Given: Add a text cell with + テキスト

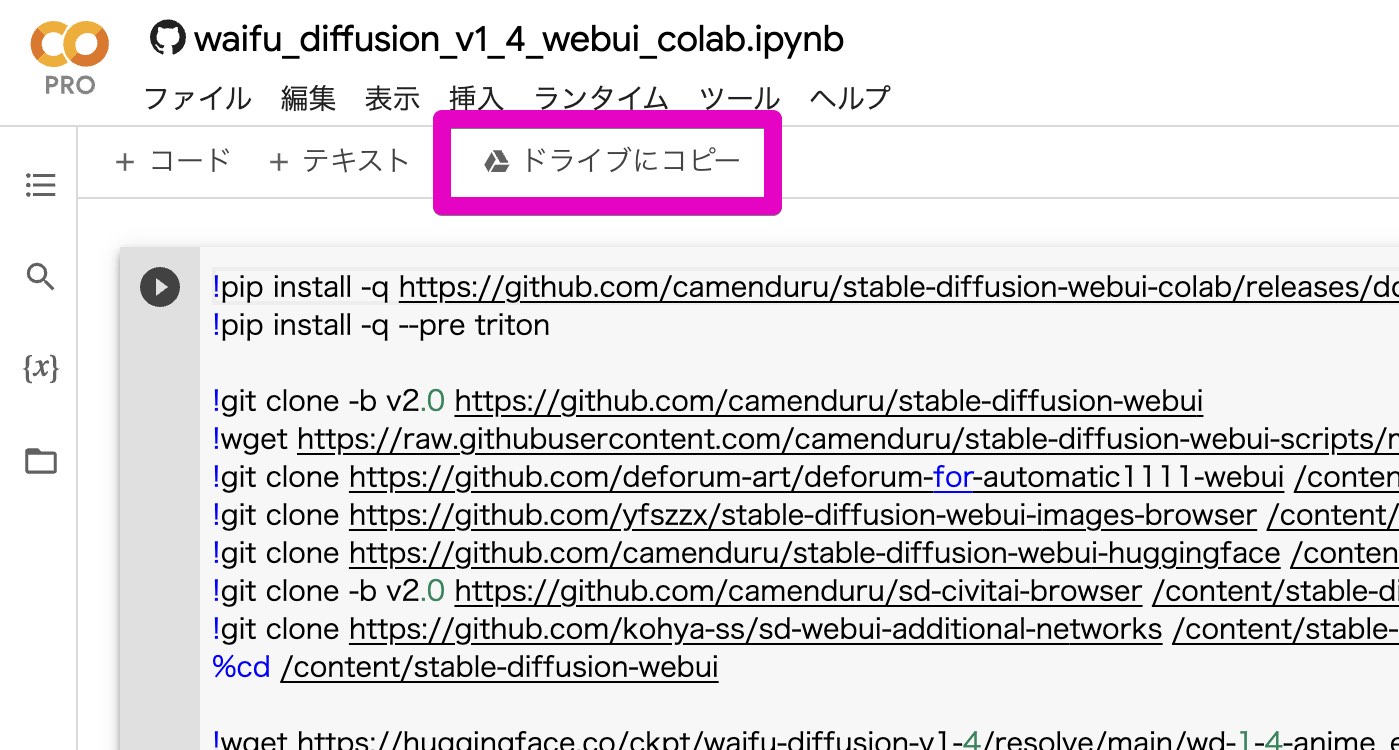Looking at the screenshot, I should point(341,160).
